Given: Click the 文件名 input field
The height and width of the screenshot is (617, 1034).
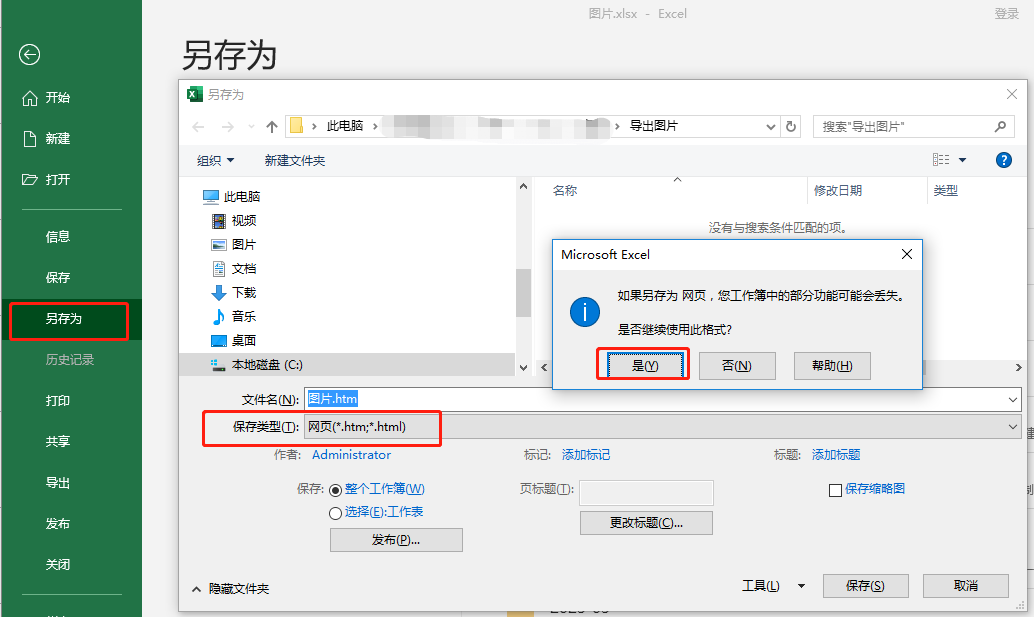Looking at the screenshot, I should pos(654,399).
